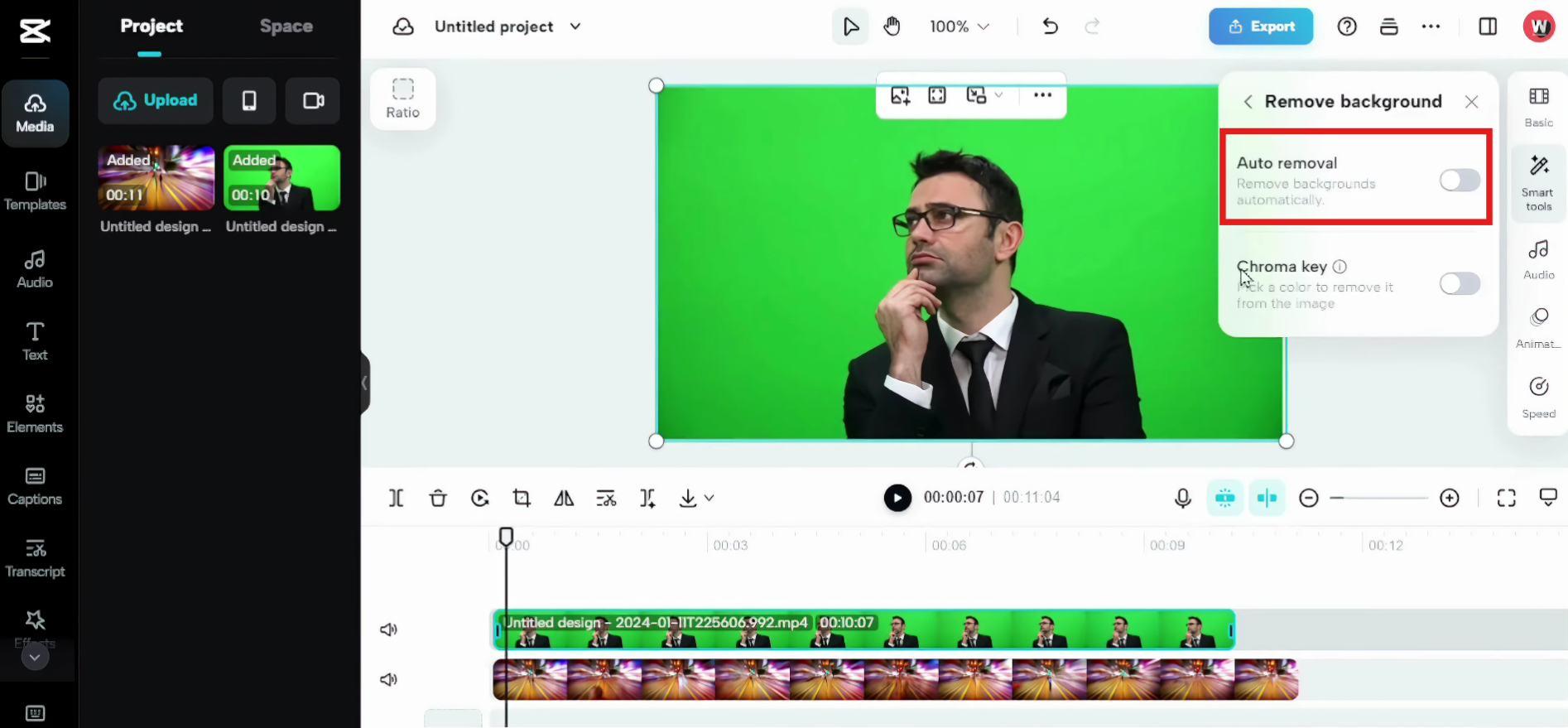This screenshot has width=1568, height=728.
Task: Mute the colorful background video track
Action: (388, 679)
